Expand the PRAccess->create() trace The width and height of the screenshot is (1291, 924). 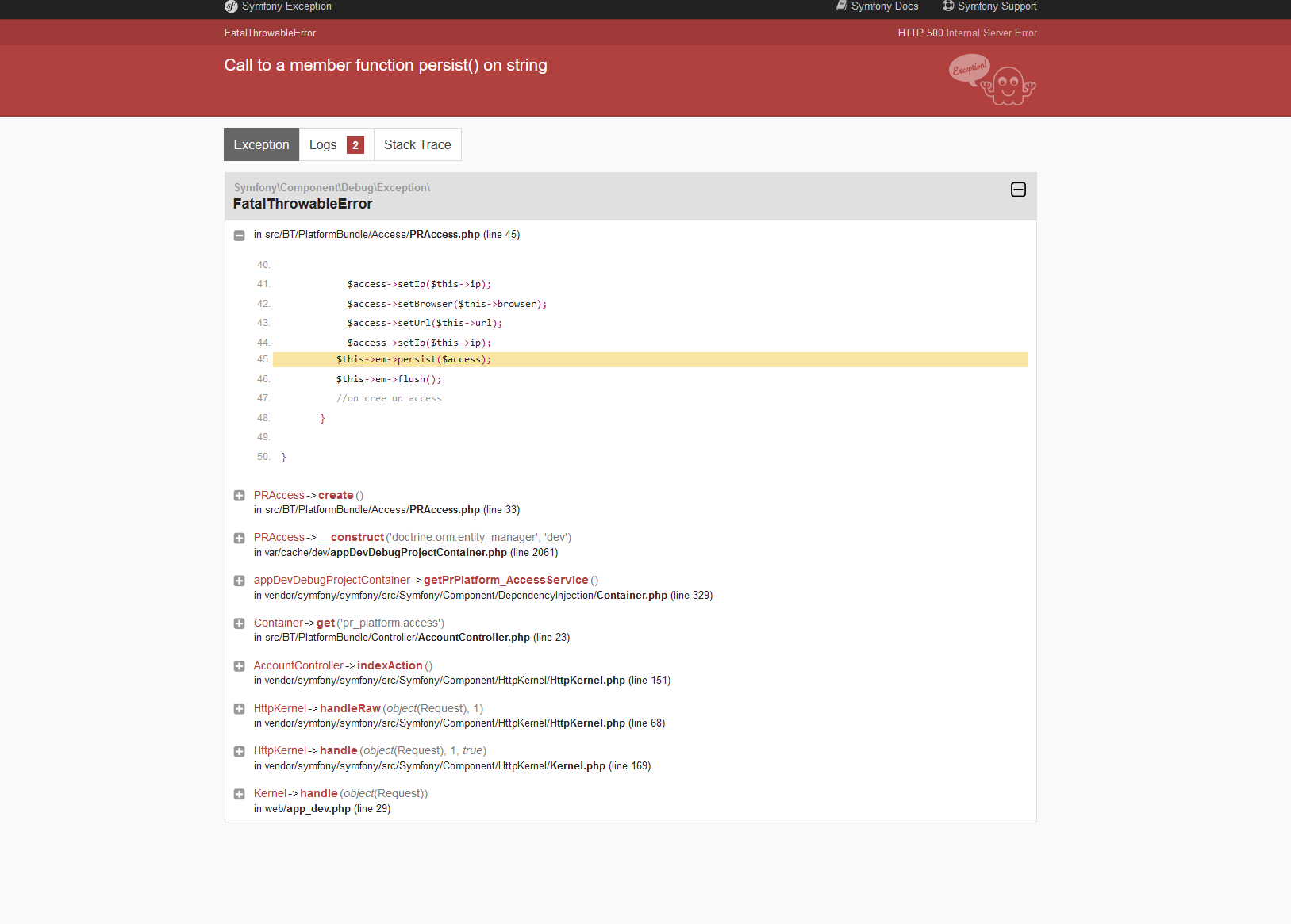coord(239,496)
